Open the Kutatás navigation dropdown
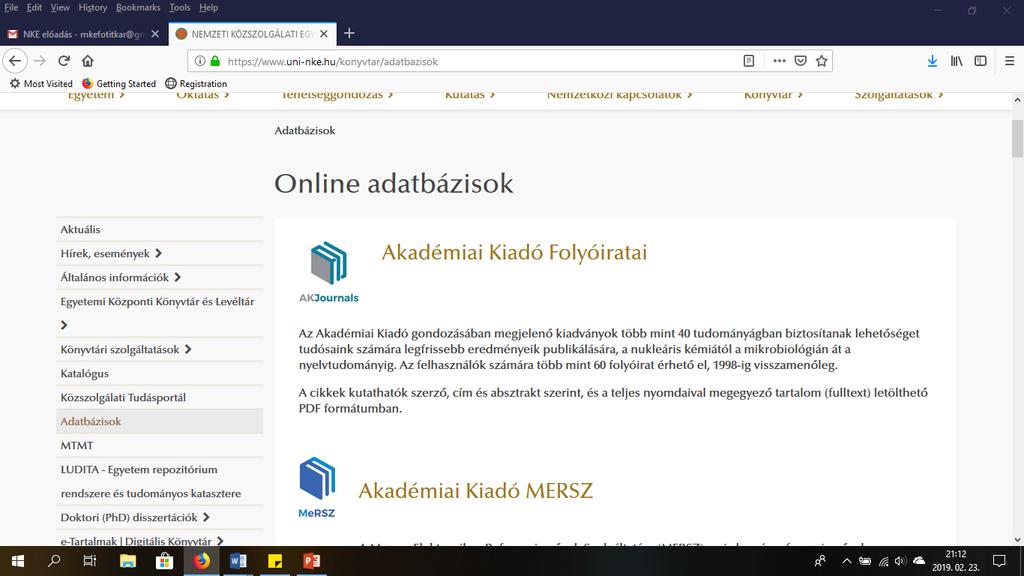Viewport: 1024px width, 576px height. click(470, 95)
